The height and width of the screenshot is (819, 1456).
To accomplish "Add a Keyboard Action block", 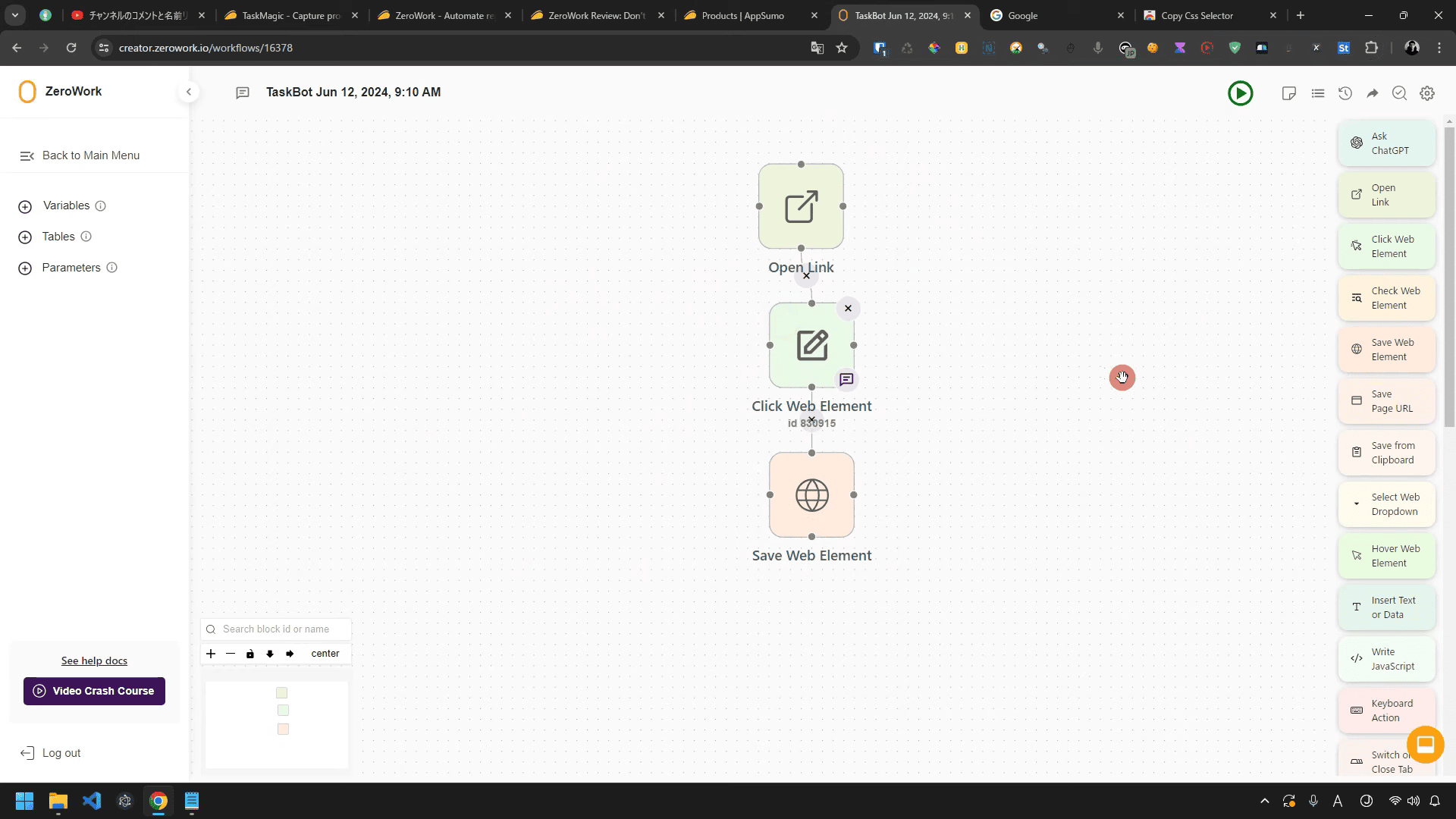I will (1386, 710).
